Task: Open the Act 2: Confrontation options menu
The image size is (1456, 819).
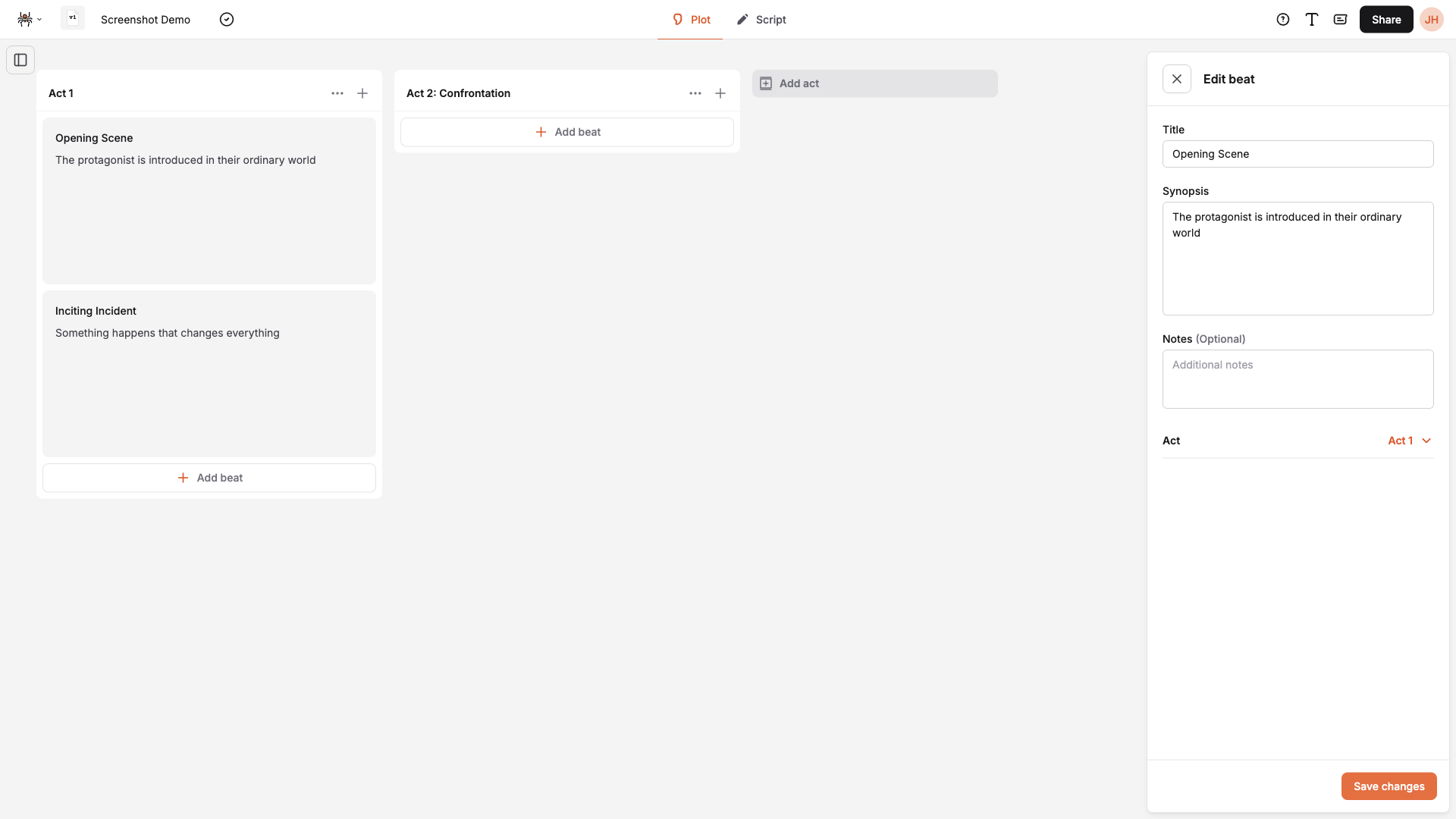Action: tap(695, 93)
